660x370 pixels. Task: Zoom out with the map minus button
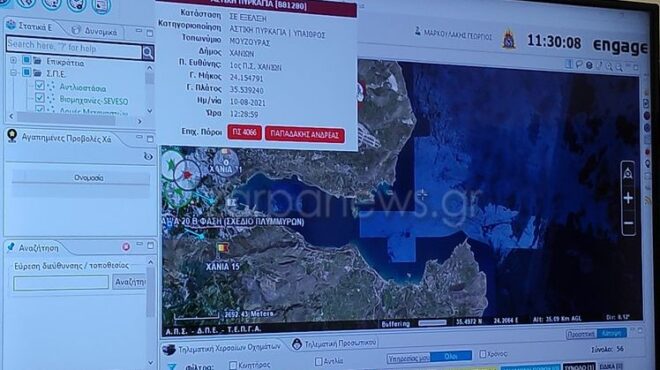click(628, 223)
